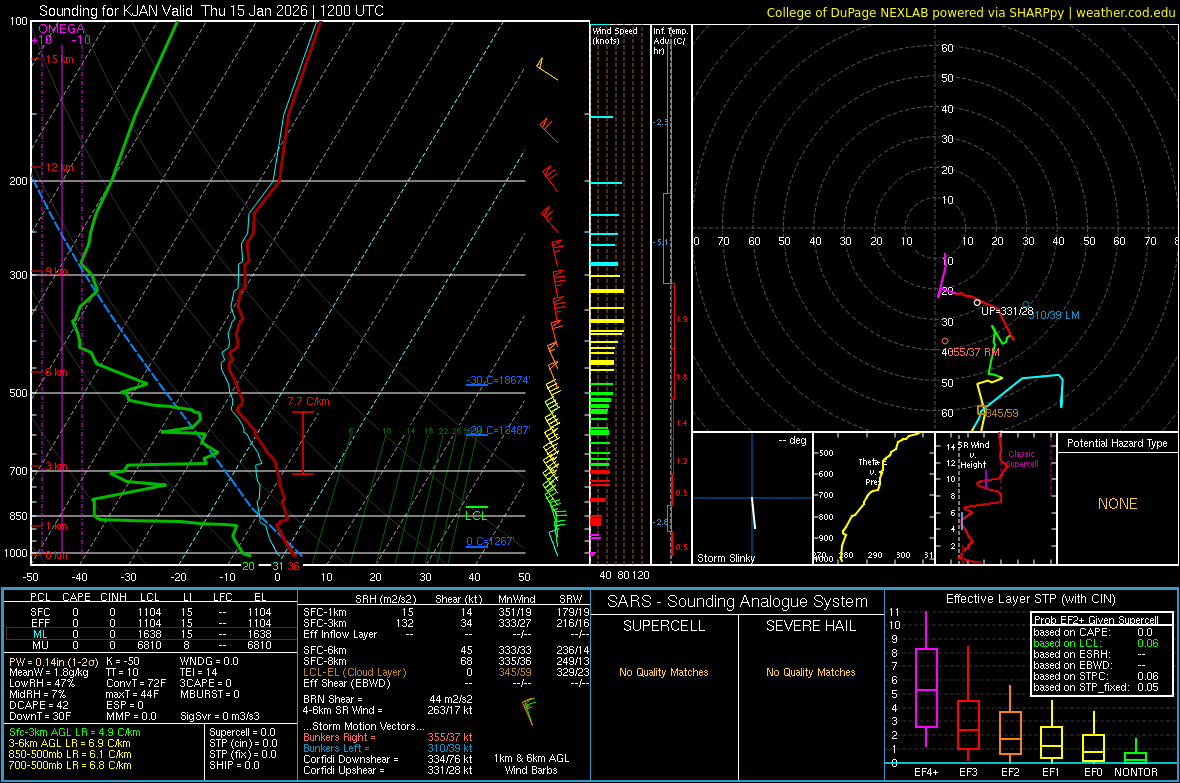Click the OMEGA label
Screen dimensions: 1180x783
62,29
